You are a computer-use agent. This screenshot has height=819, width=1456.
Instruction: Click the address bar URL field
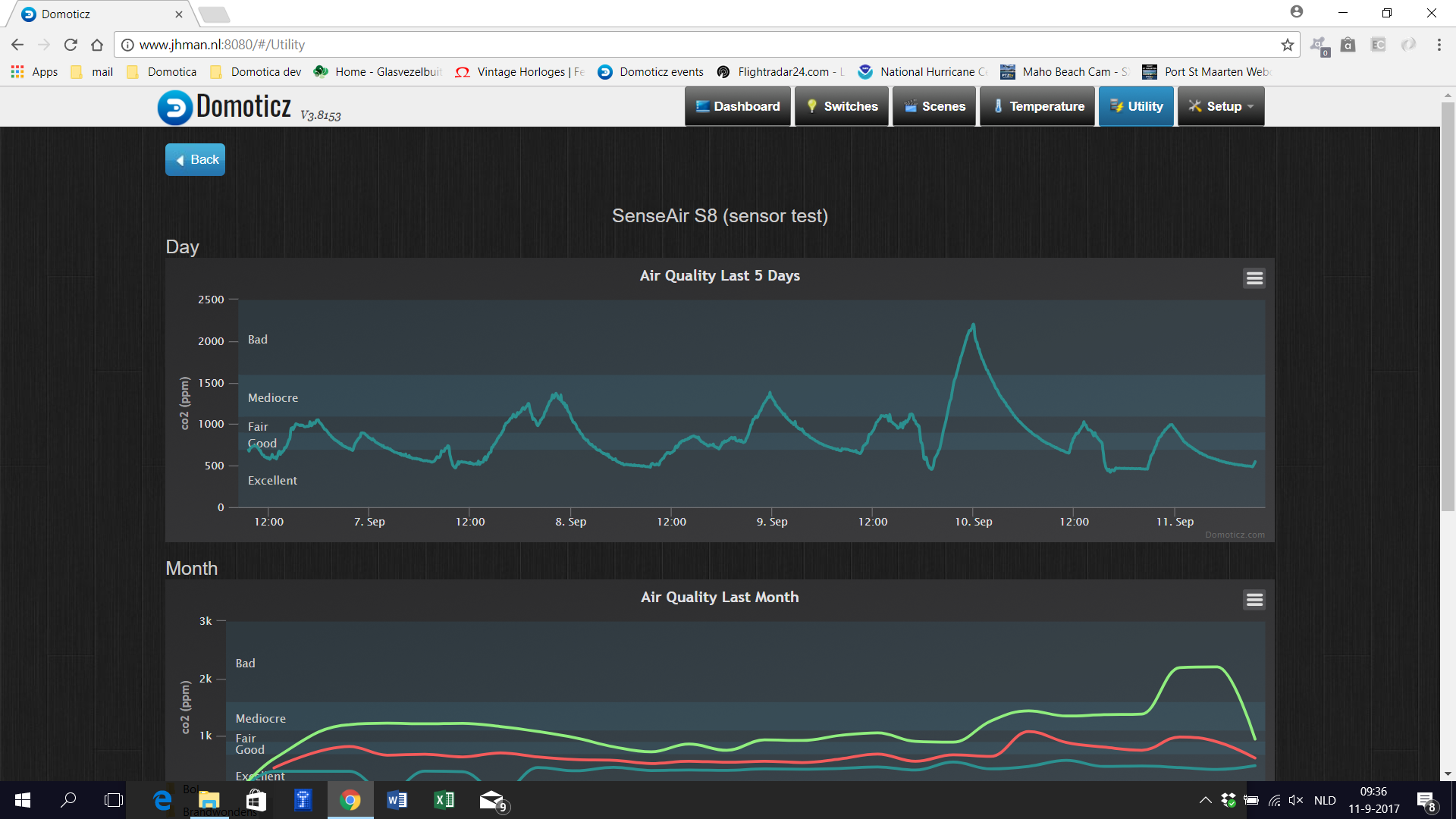tap(705, 45)
